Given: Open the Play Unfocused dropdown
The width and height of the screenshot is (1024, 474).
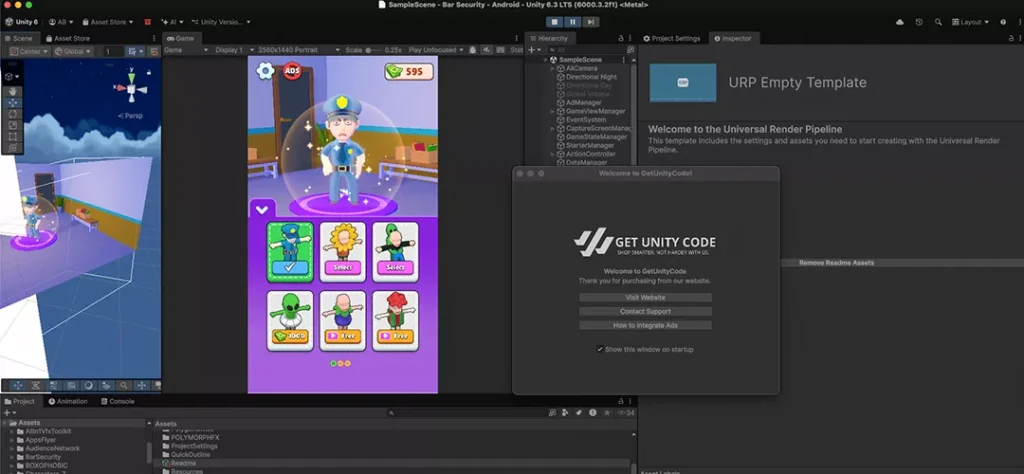Looking at the screenshot, I should [436, 50].
